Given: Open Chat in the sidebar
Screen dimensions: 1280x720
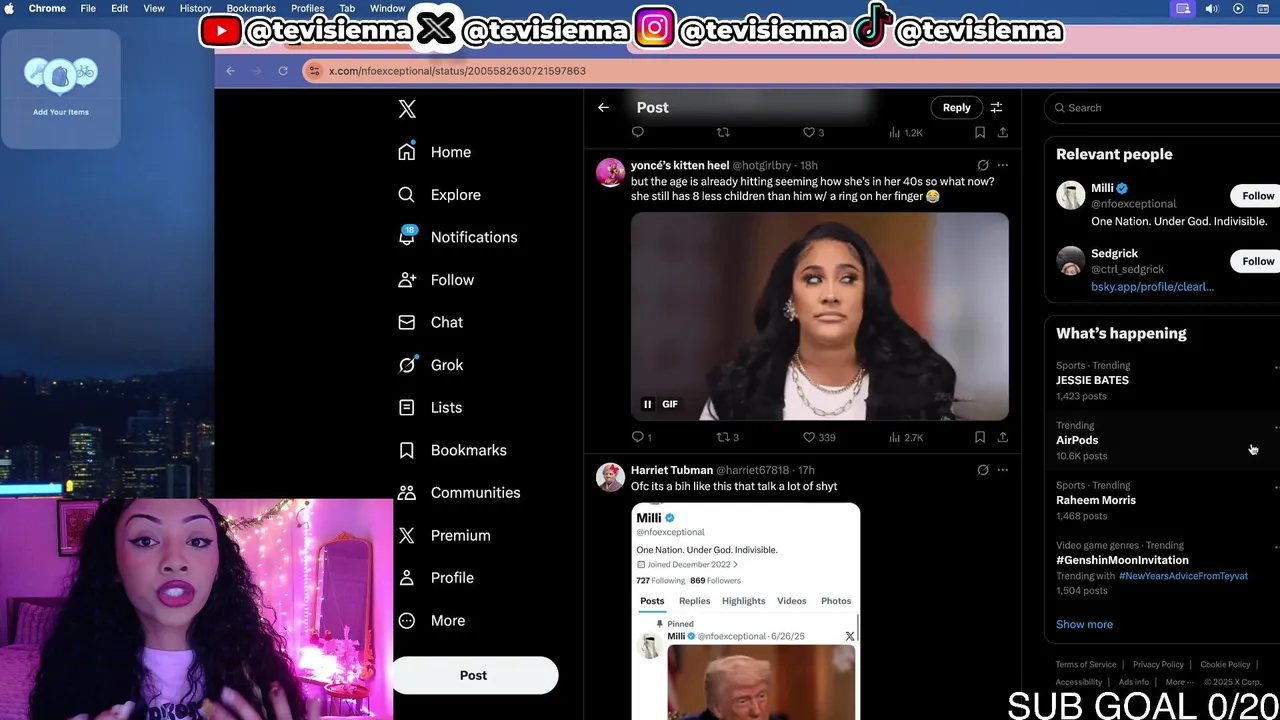Looking at the screenshot, I should point(430,322).
